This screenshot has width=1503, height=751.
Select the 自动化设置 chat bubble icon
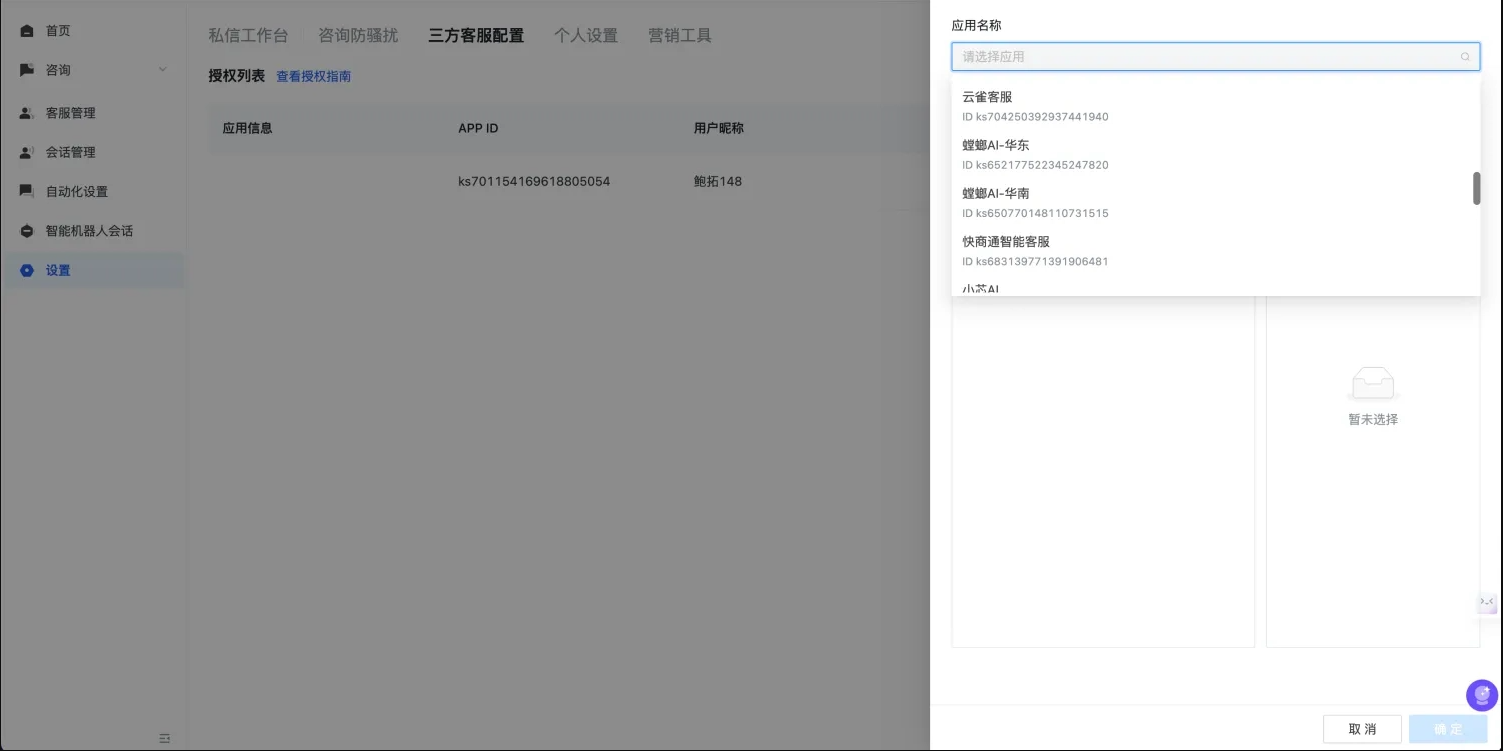click(x=27, y=191)
